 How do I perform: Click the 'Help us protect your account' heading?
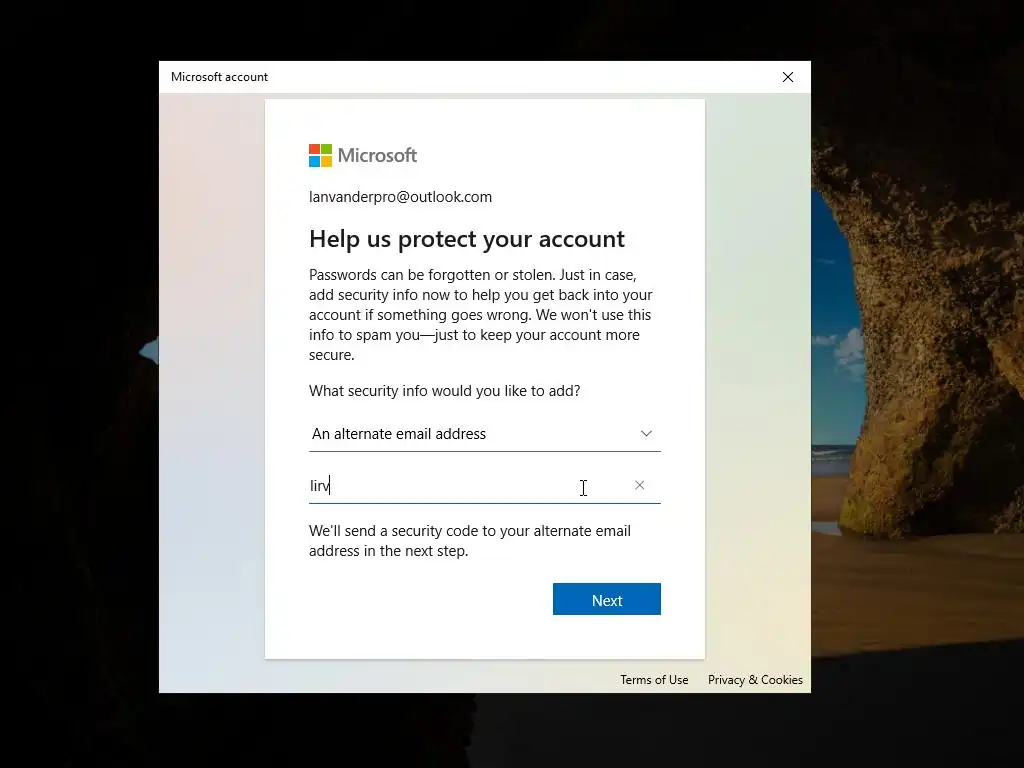pos(467,239)
